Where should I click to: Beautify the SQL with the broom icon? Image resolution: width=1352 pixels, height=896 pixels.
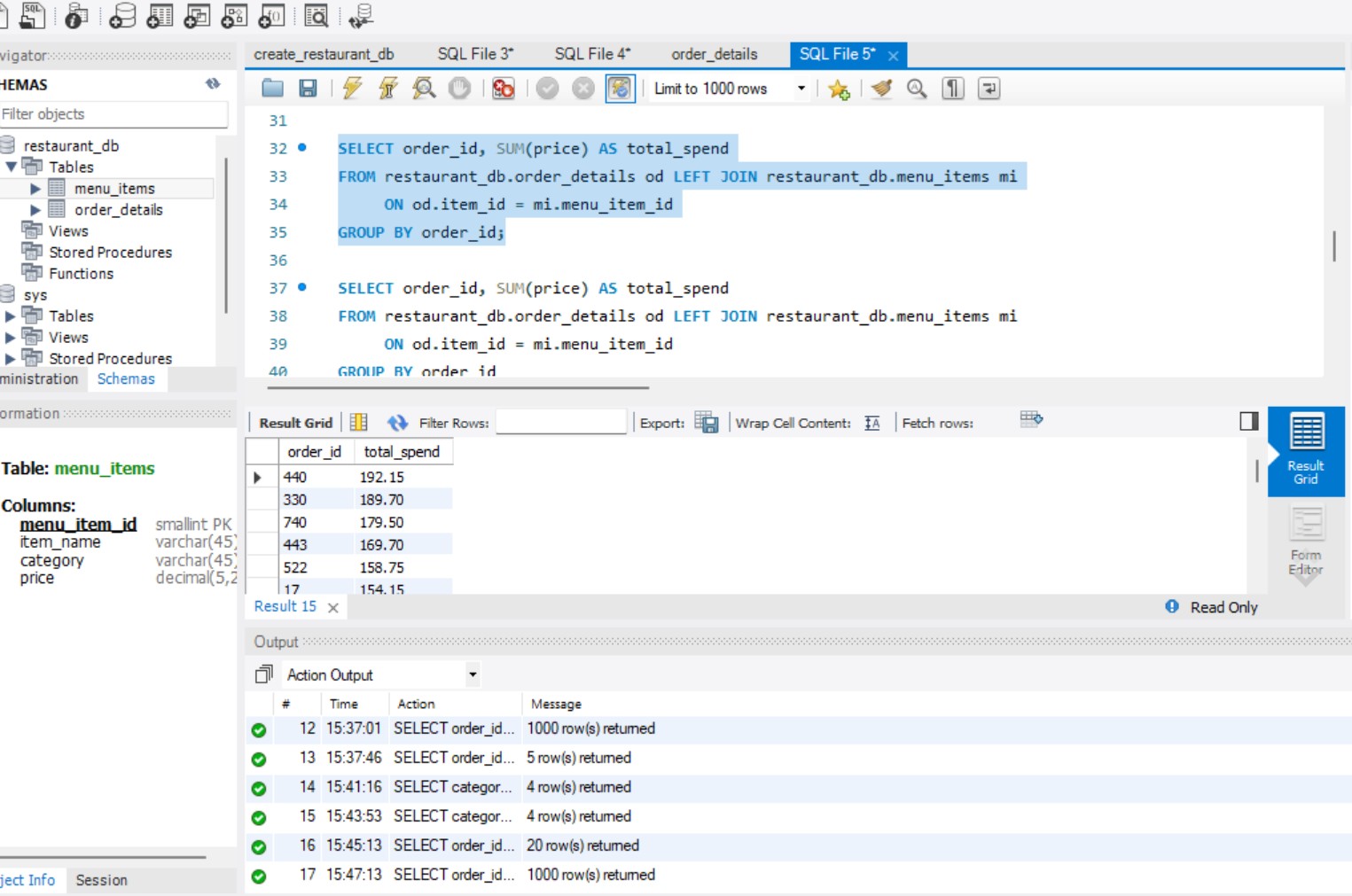point(881,88)
